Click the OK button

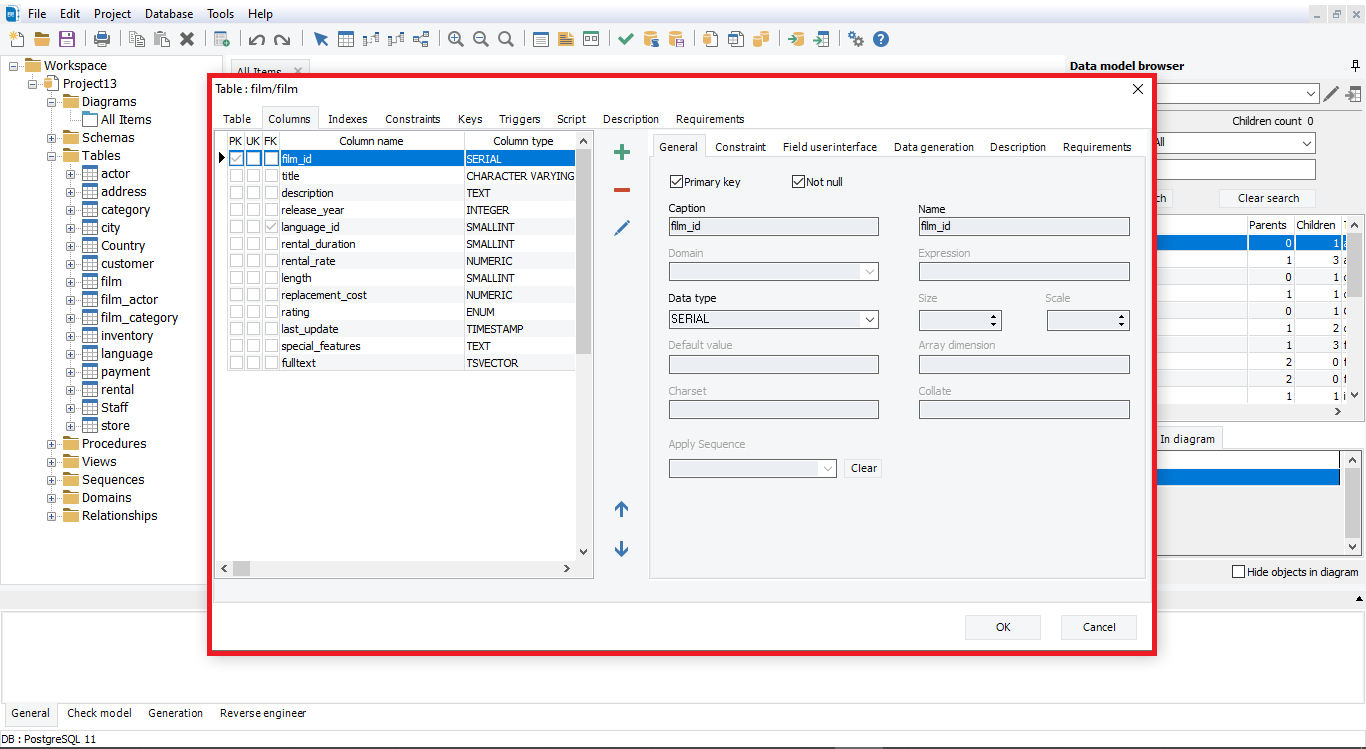1003,627
